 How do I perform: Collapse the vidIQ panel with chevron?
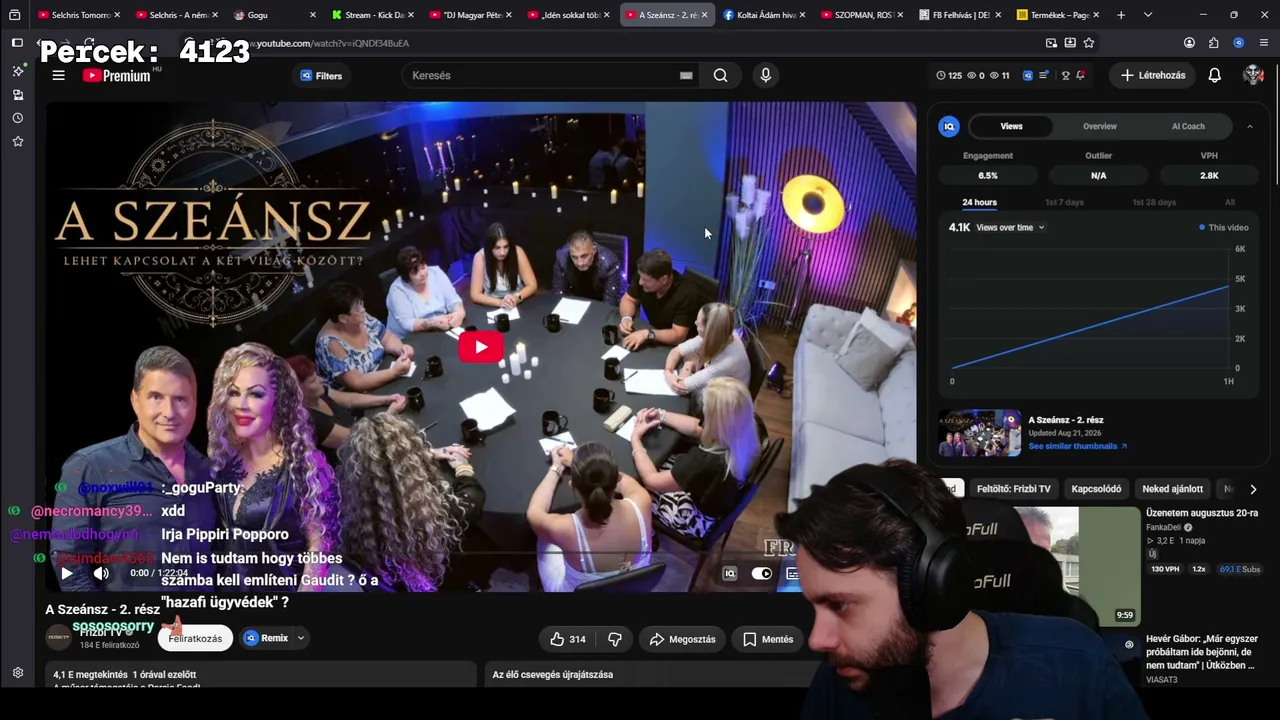point(1249,126)
